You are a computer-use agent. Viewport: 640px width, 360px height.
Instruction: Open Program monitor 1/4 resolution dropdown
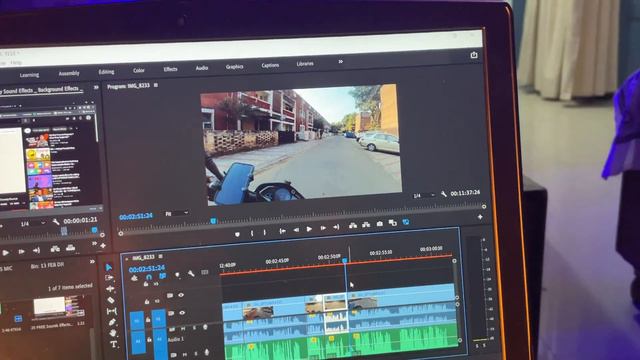coord(424,196)
